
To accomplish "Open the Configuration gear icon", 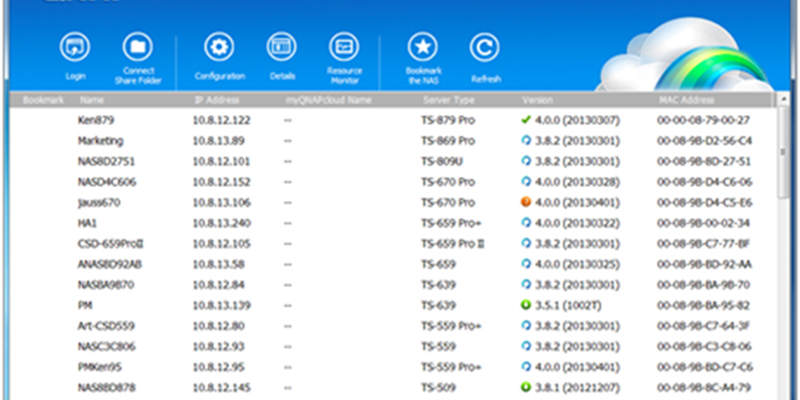I will pyautogui.click(x=219, y=47).
